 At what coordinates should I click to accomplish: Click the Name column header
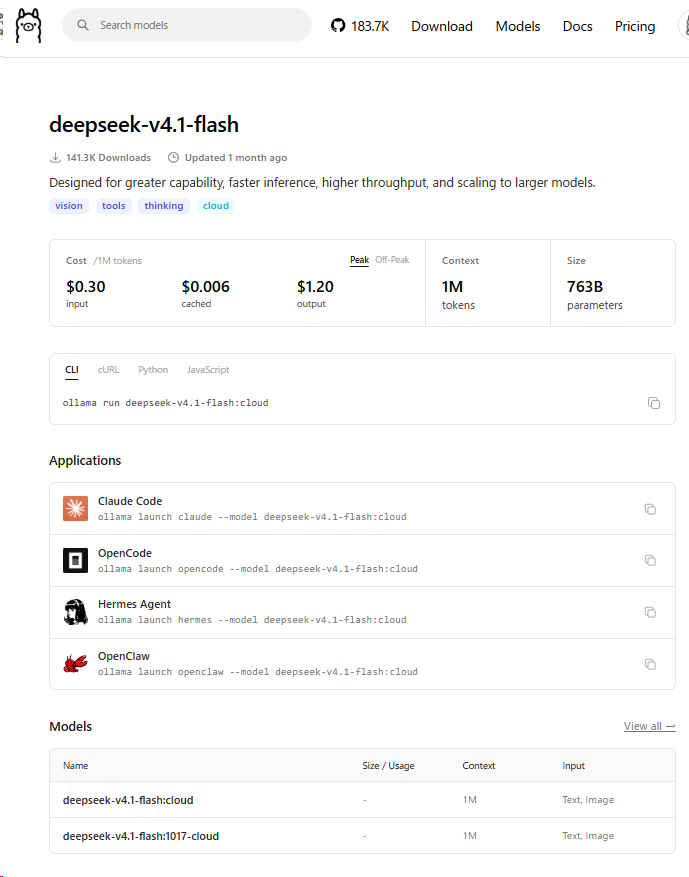pyautogui.click(x=75, y=766)
